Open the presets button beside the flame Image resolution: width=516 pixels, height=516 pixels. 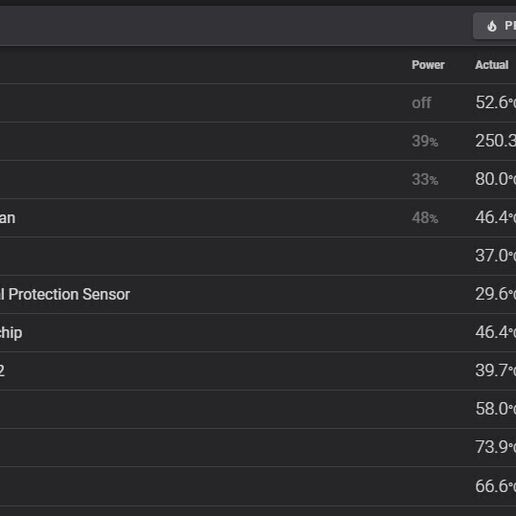point(495,26)
